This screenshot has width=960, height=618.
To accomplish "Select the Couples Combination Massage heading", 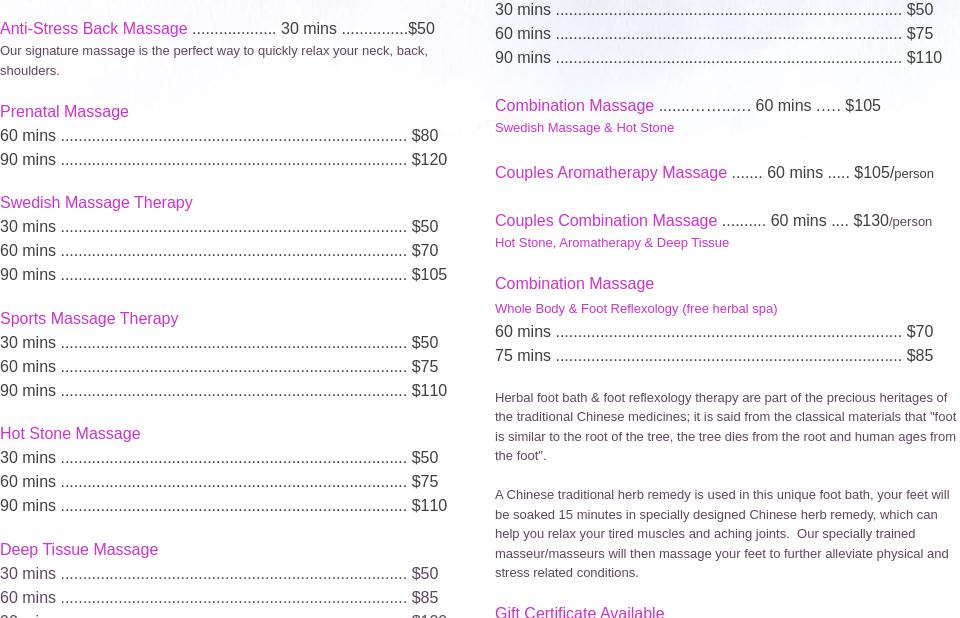I will (605, 221).
